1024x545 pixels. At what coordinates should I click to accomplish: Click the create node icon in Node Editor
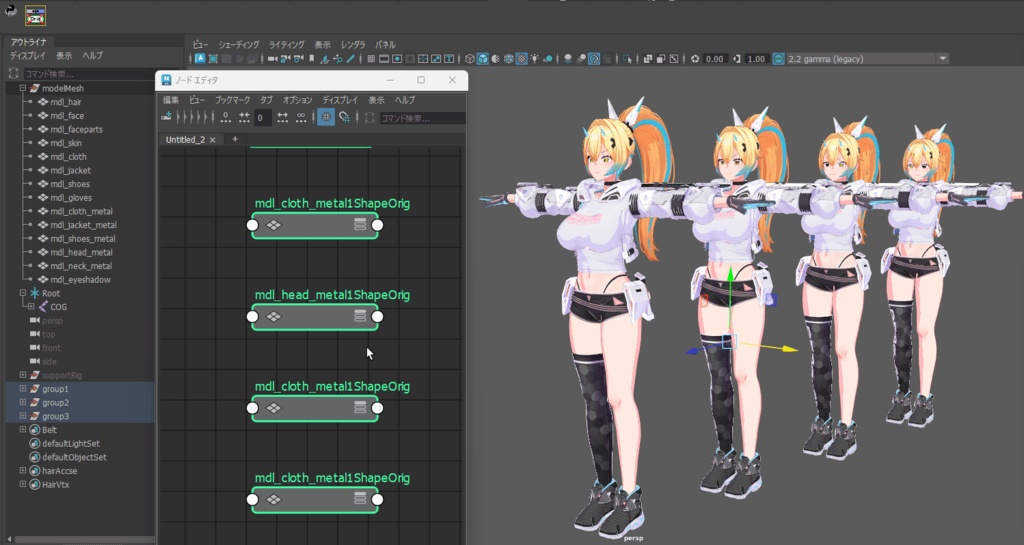pyautogui.click(x=167, y=118)
